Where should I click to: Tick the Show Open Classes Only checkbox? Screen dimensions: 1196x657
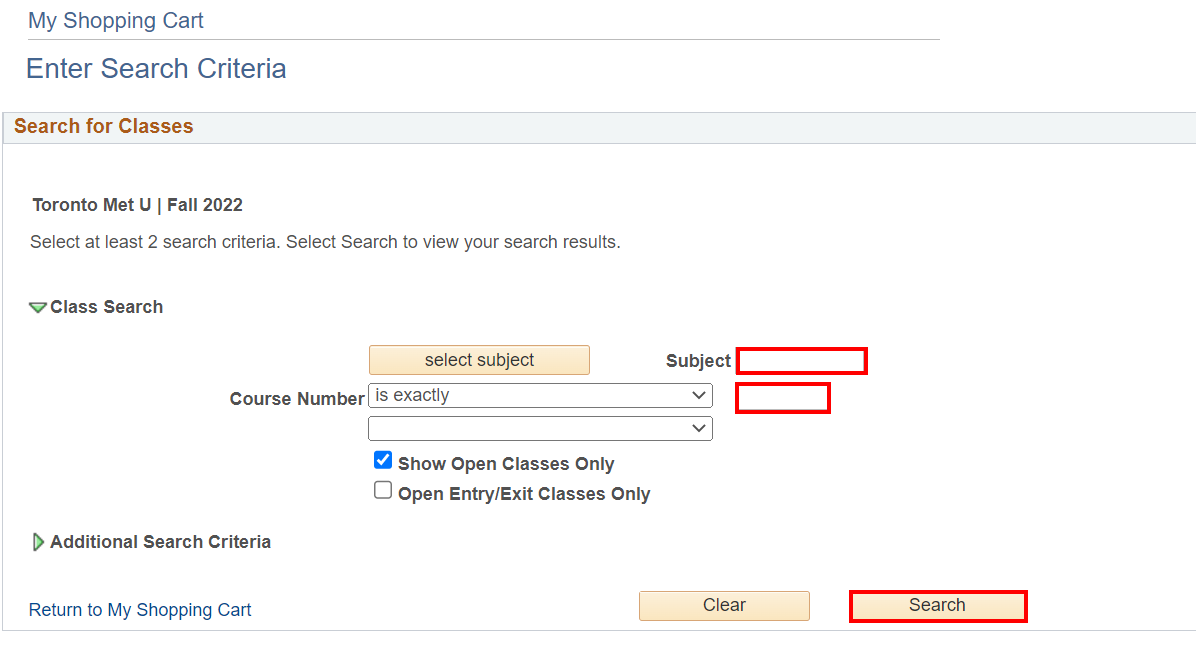click(x=383, y=461)
